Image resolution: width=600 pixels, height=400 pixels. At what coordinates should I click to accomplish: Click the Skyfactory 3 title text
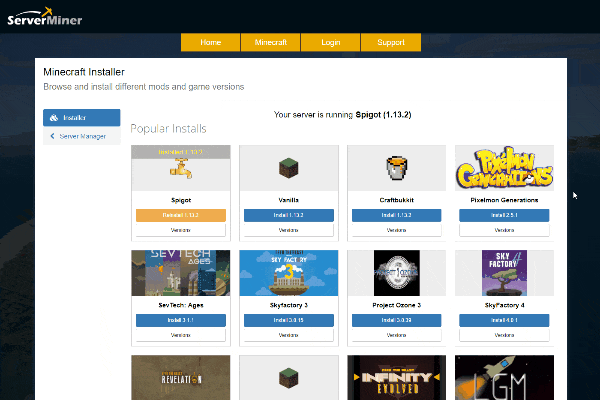click(x=289, y=305)
